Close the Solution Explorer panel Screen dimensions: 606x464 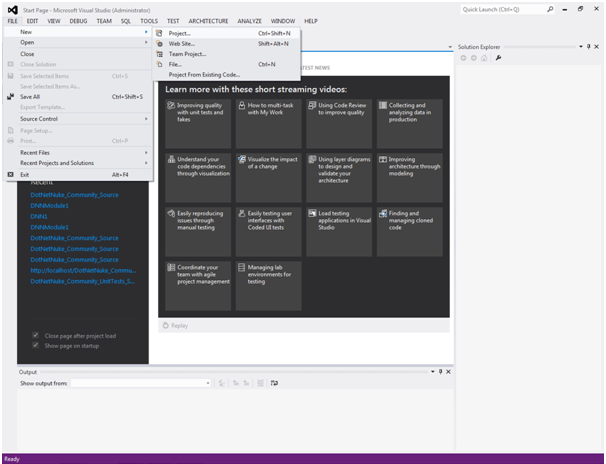click(x=596, y=47)
